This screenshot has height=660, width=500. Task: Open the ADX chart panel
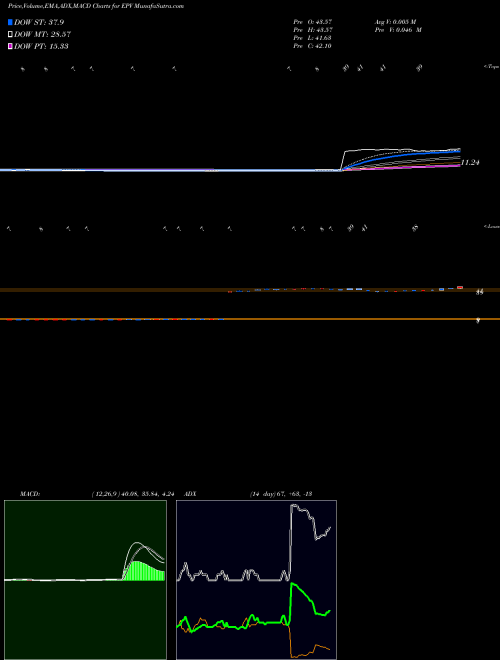[256, 580]
